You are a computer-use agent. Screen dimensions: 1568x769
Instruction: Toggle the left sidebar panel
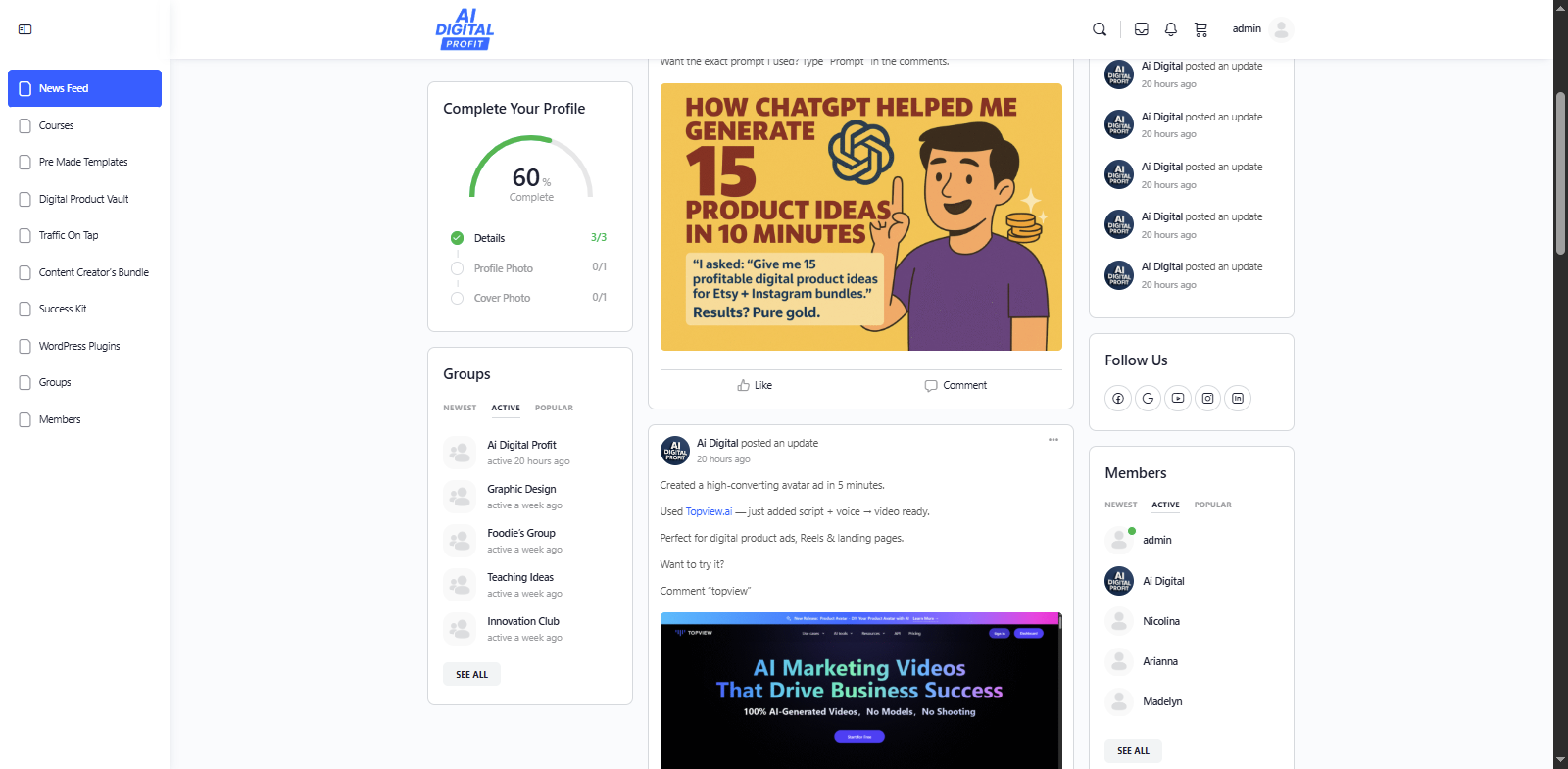(x=25, y=29)
